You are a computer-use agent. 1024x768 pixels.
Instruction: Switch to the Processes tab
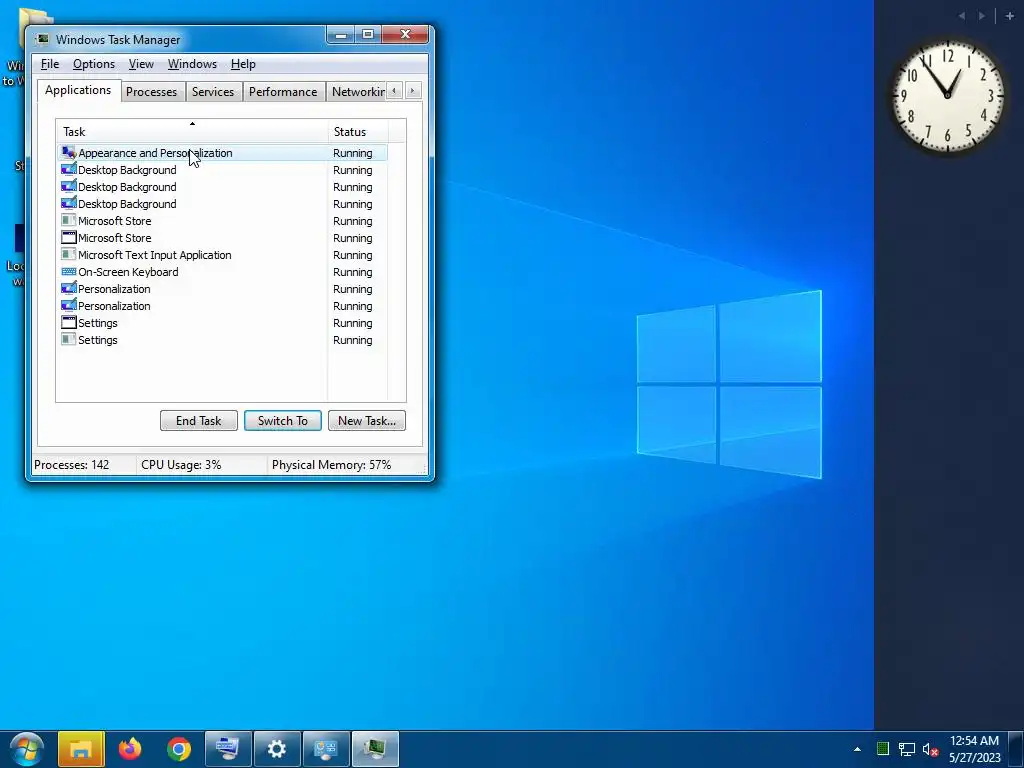(152, 91)
